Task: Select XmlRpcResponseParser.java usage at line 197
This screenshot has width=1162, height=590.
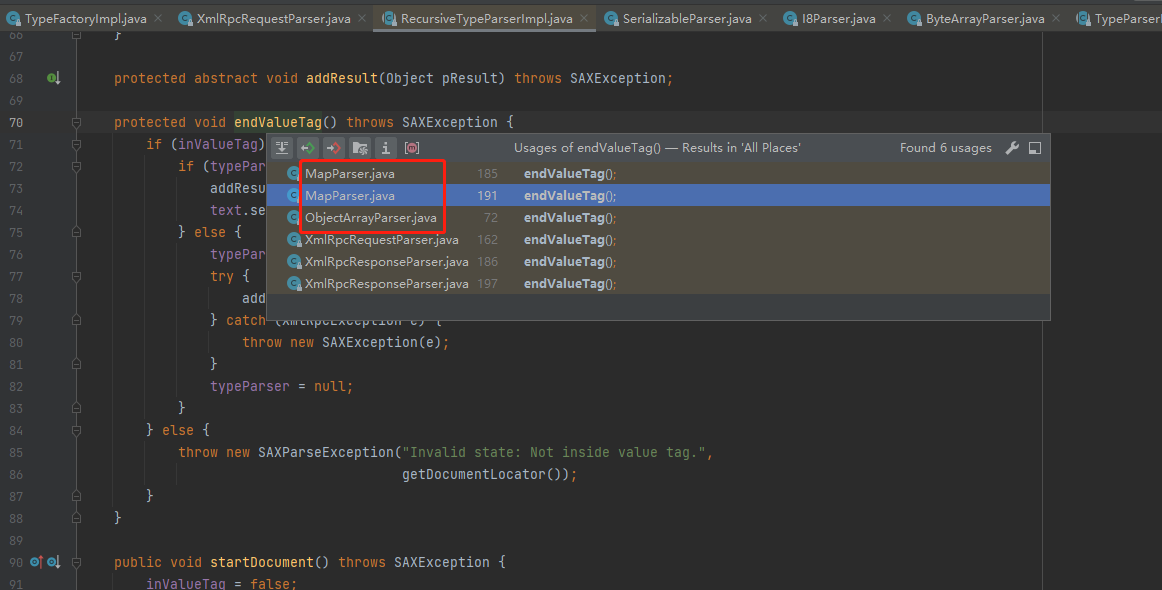Action: tap(658, 284)
